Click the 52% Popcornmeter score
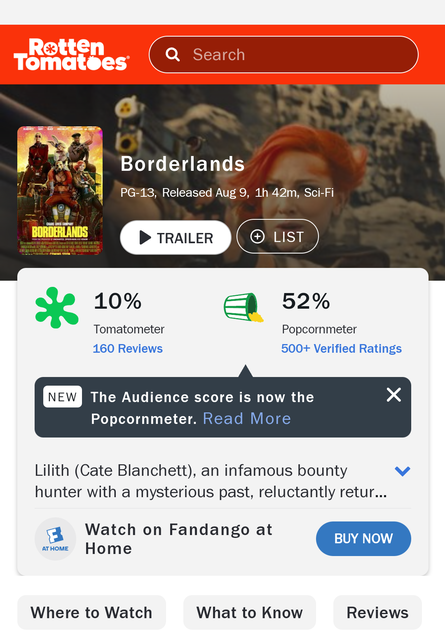The image size is (445, 640). pos(306,301)
